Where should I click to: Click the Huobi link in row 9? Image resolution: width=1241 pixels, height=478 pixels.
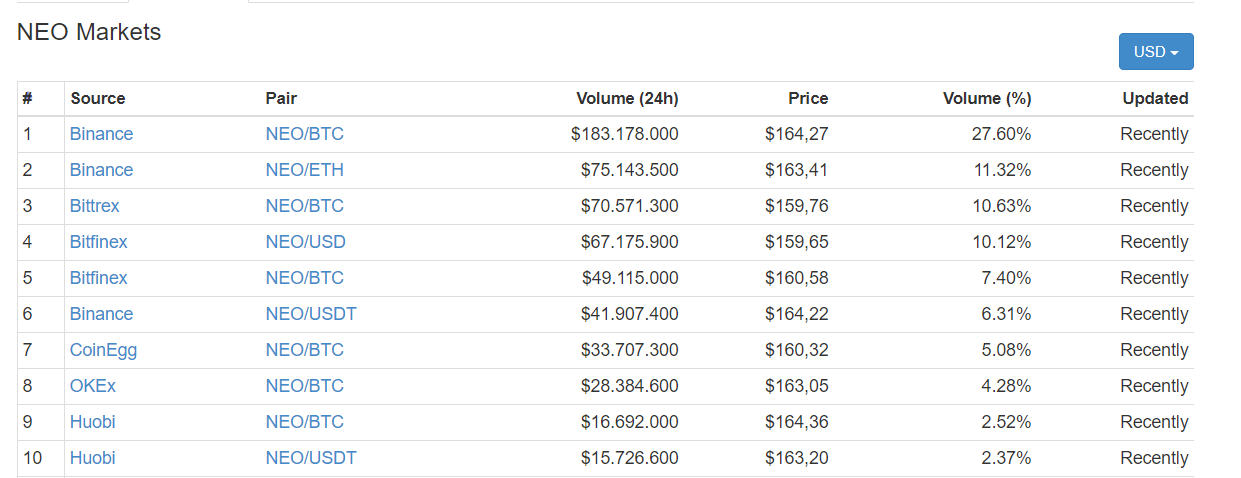click(x=92, y=422)
